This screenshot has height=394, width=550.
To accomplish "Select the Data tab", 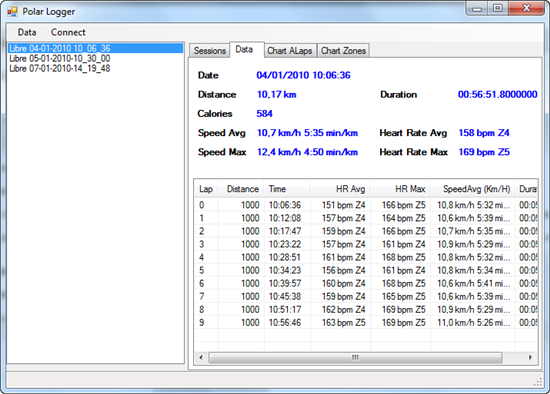I will coord(244,49).
